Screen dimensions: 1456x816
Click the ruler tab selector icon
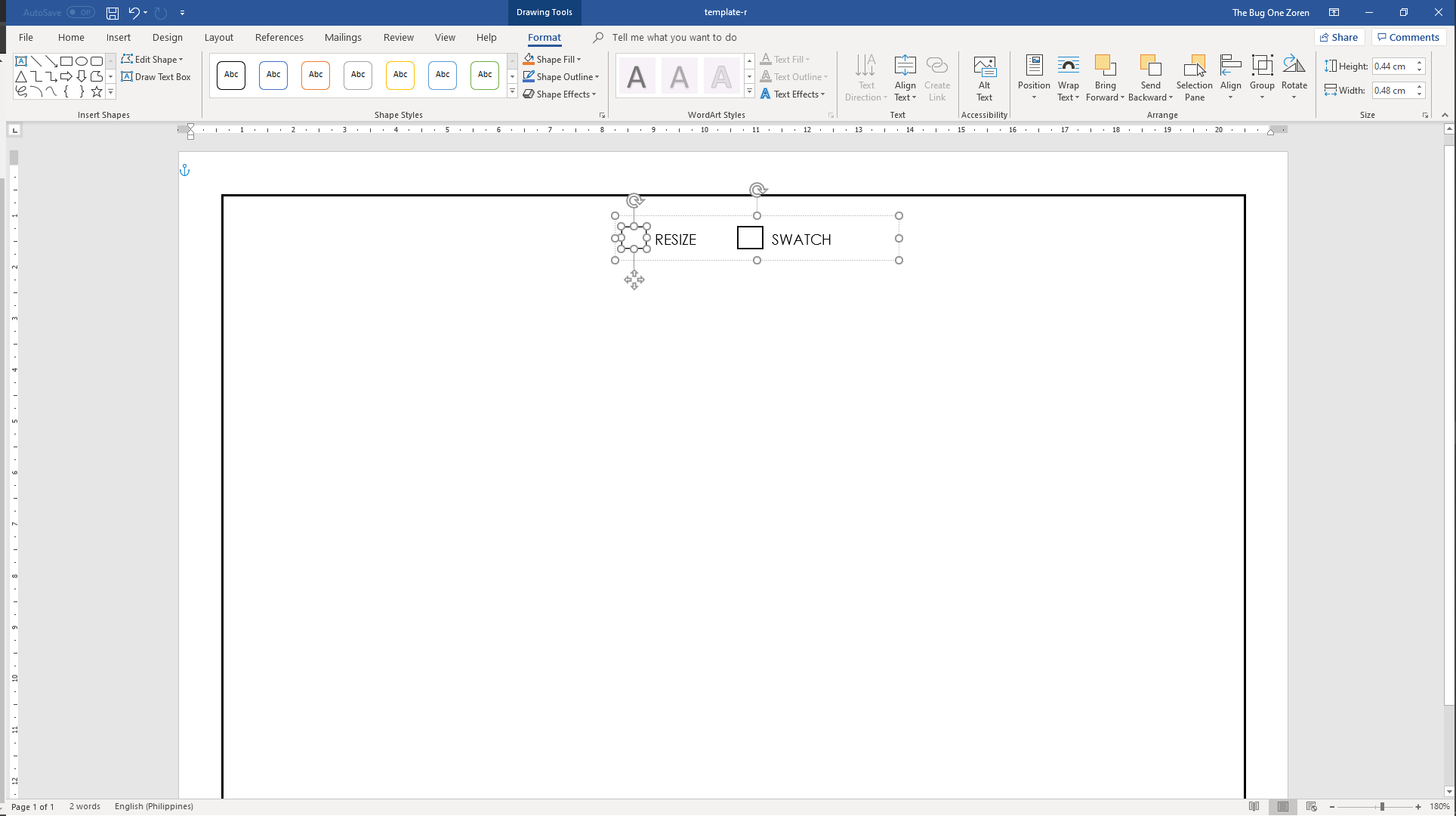tap(15, 131)
